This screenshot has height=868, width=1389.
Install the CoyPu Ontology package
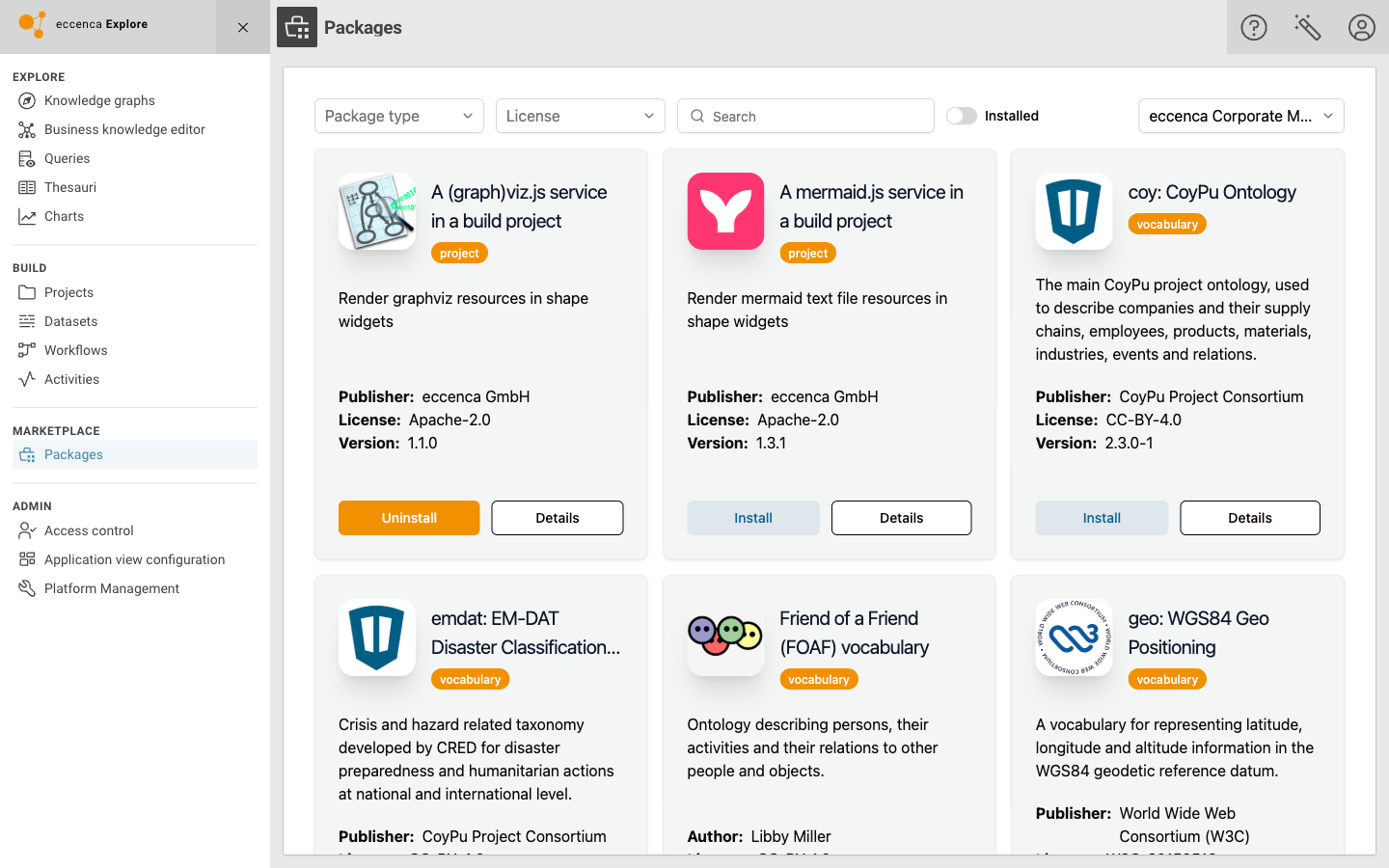(x=1102, y=518)
